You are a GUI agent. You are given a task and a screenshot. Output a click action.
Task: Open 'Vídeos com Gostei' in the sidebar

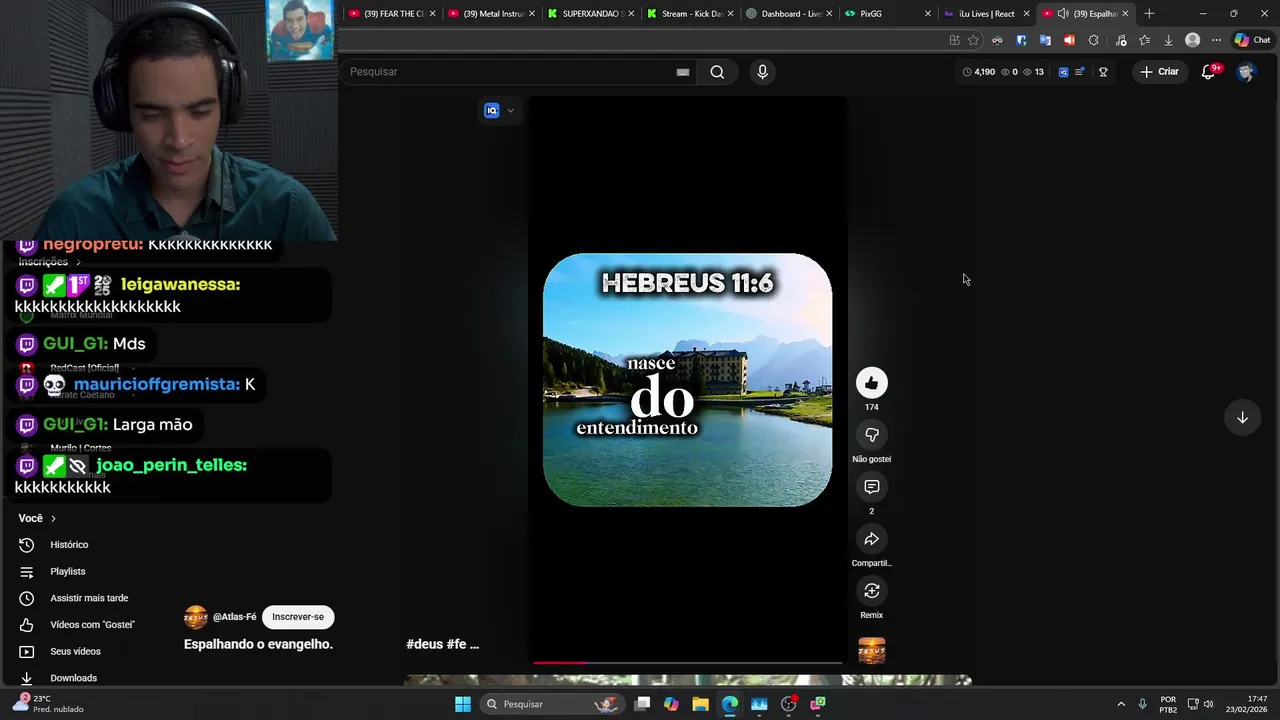(92, 625)
